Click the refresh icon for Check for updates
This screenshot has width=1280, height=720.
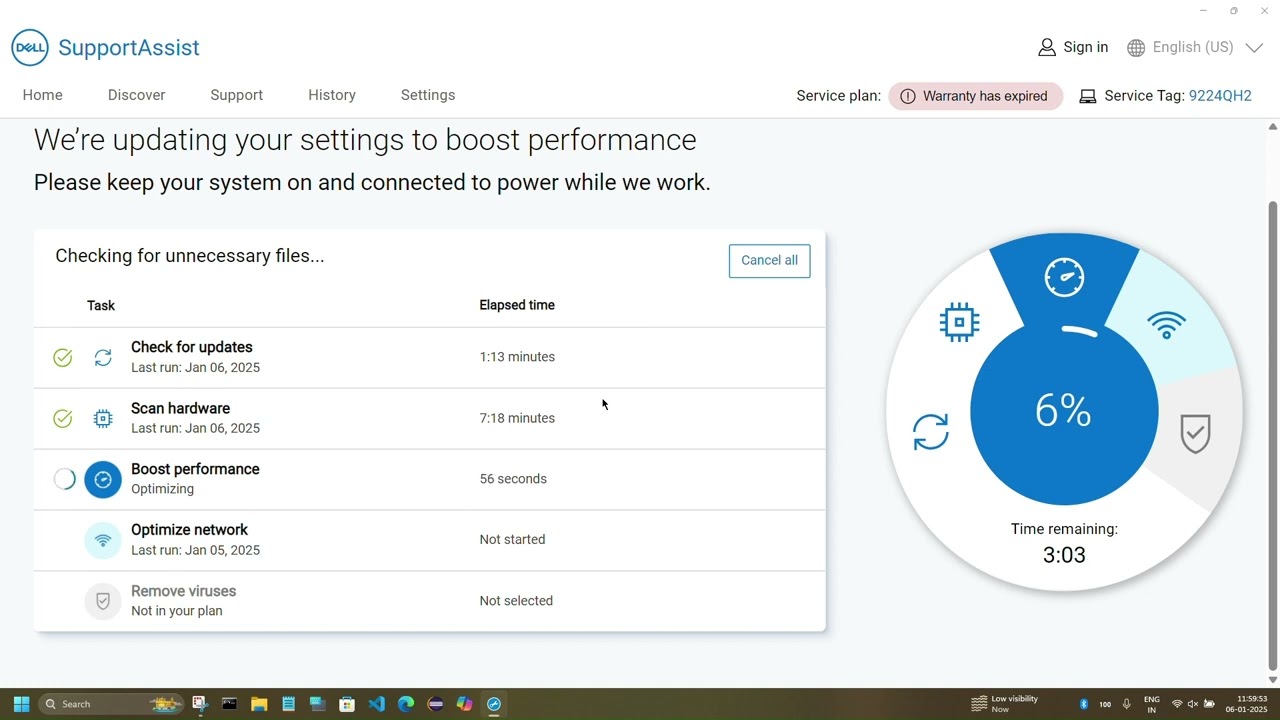103,357
